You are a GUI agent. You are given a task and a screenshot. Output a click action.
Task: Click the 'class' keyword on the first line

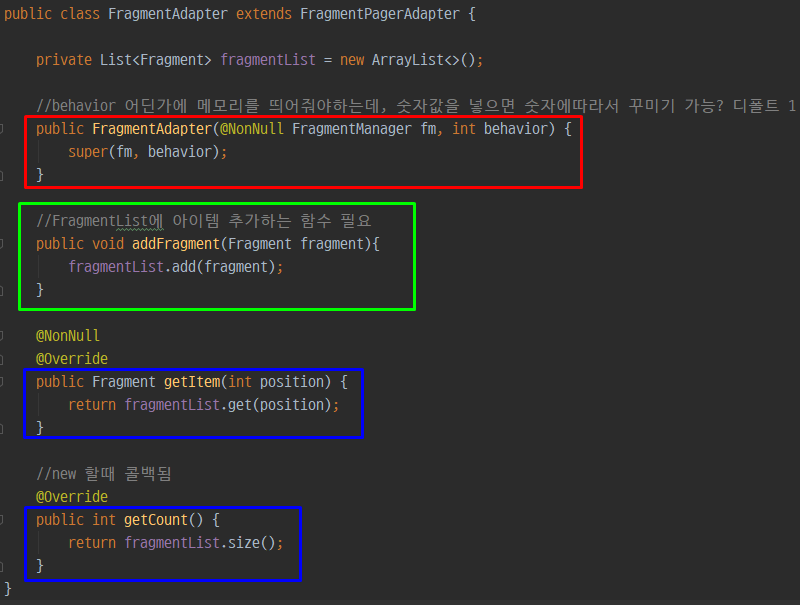(80, 14)
